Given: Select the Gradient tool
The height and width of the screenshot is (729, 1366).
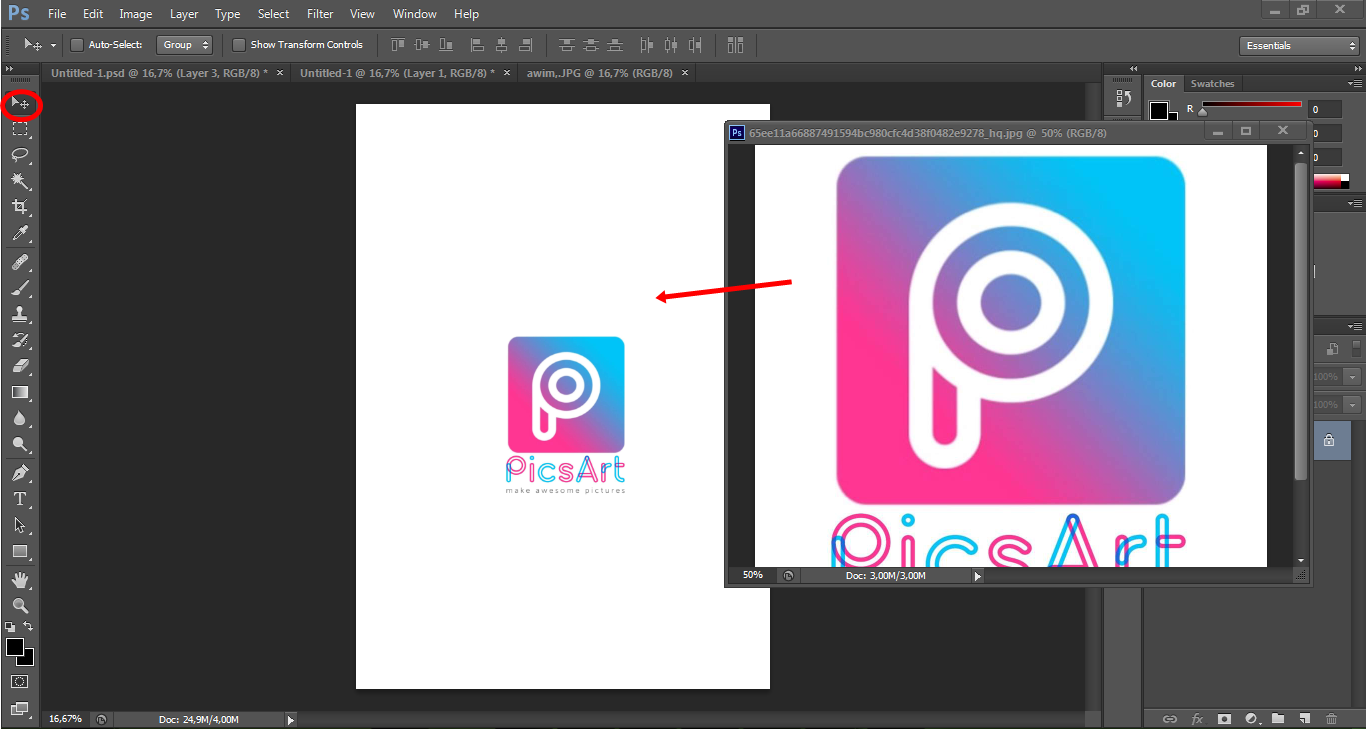Looking at the screenshot, I should coord(20,392).
